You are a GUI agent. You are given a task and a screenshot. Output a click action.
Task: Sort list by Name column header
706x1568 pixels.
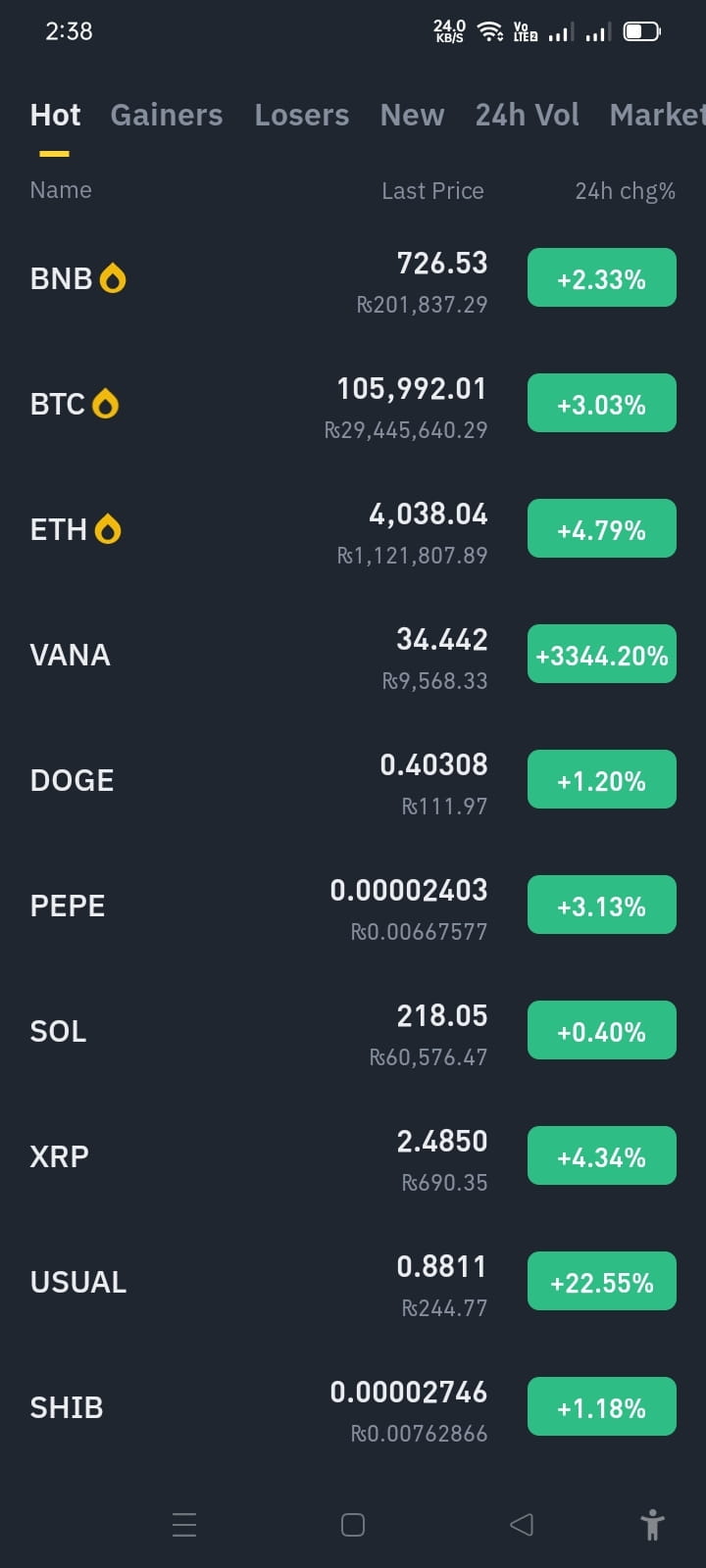[61, 190]
